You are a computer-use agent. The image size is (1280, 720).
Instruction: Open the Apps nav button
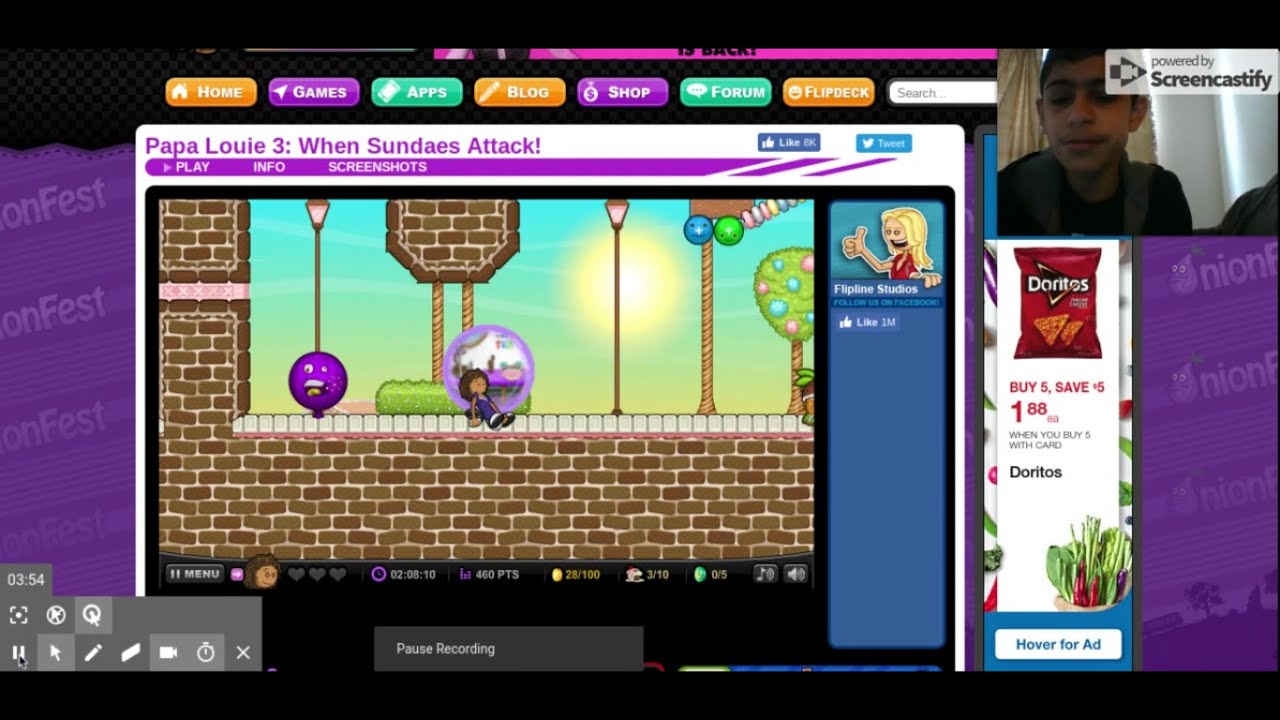tap(417, 92)
